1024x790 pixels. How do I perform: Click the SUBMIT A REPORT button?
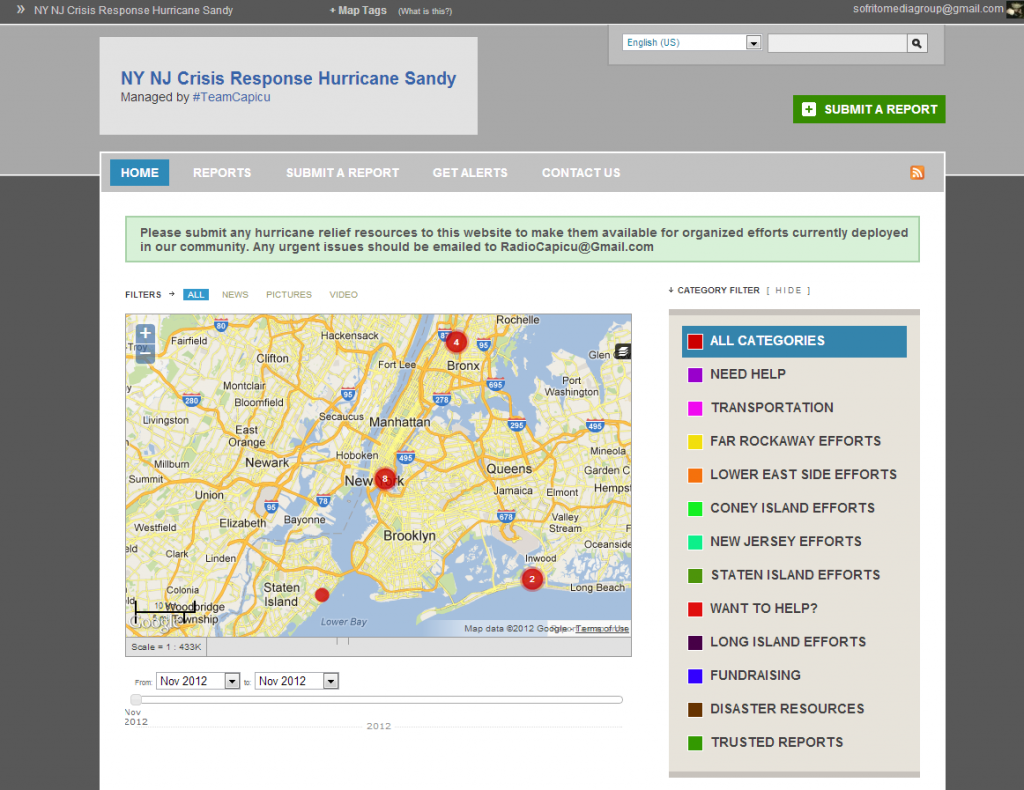(868, 109)
